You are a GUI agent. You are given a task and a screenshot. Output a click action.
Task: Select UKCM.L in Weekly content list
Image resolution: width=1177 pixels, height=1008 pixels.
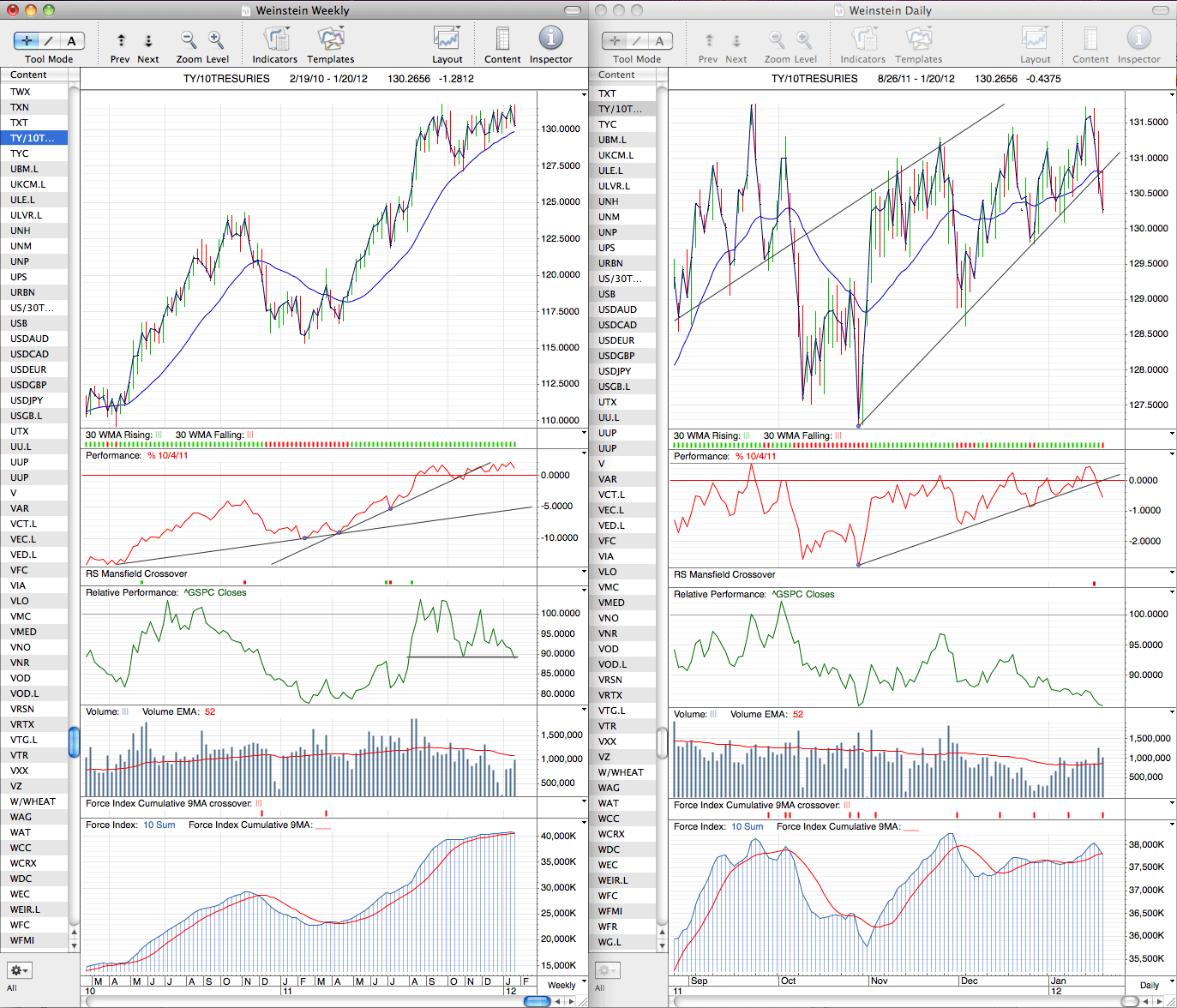[34, 184]
